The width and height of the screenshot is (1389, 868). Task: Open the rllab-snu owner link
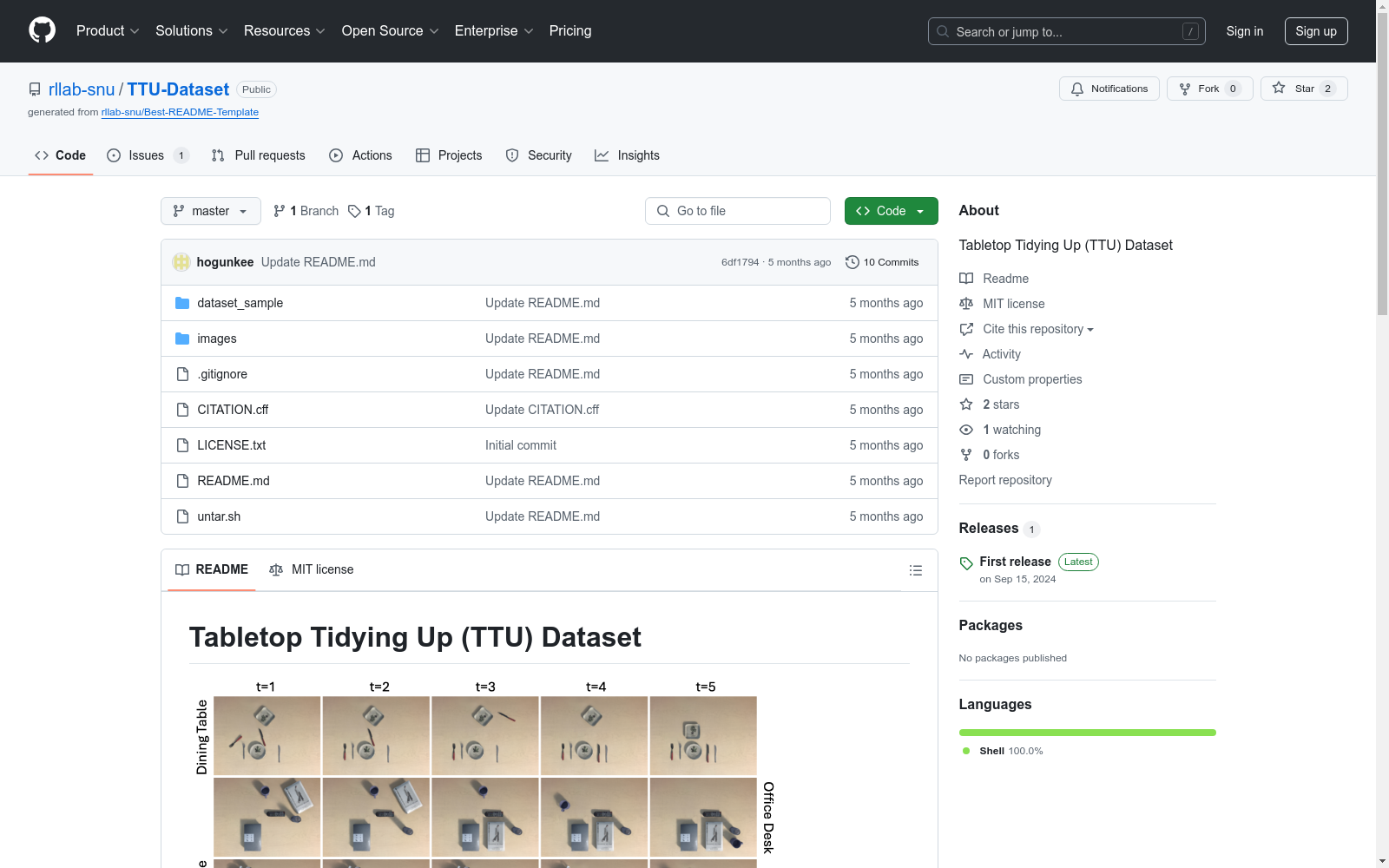pos(82,89)
